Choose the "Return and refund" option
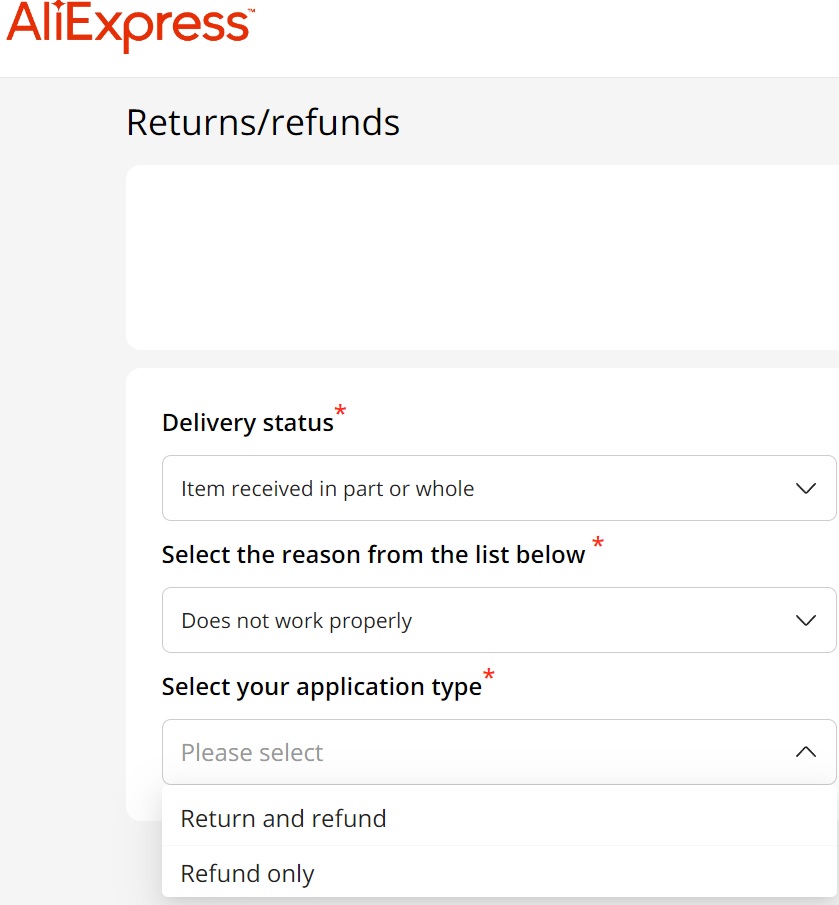This screenshot has width=839, height=905. pos(283,819)
